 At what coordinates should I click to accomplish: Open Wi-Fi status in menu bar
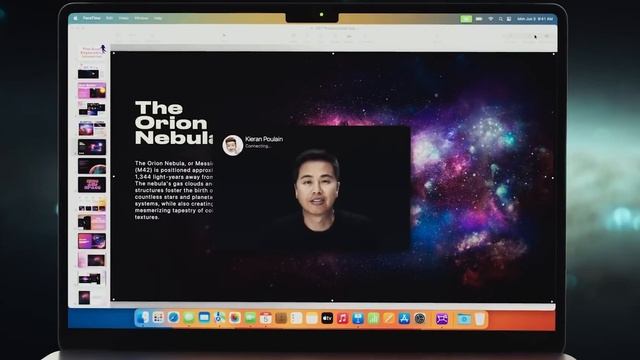[491, 19]
